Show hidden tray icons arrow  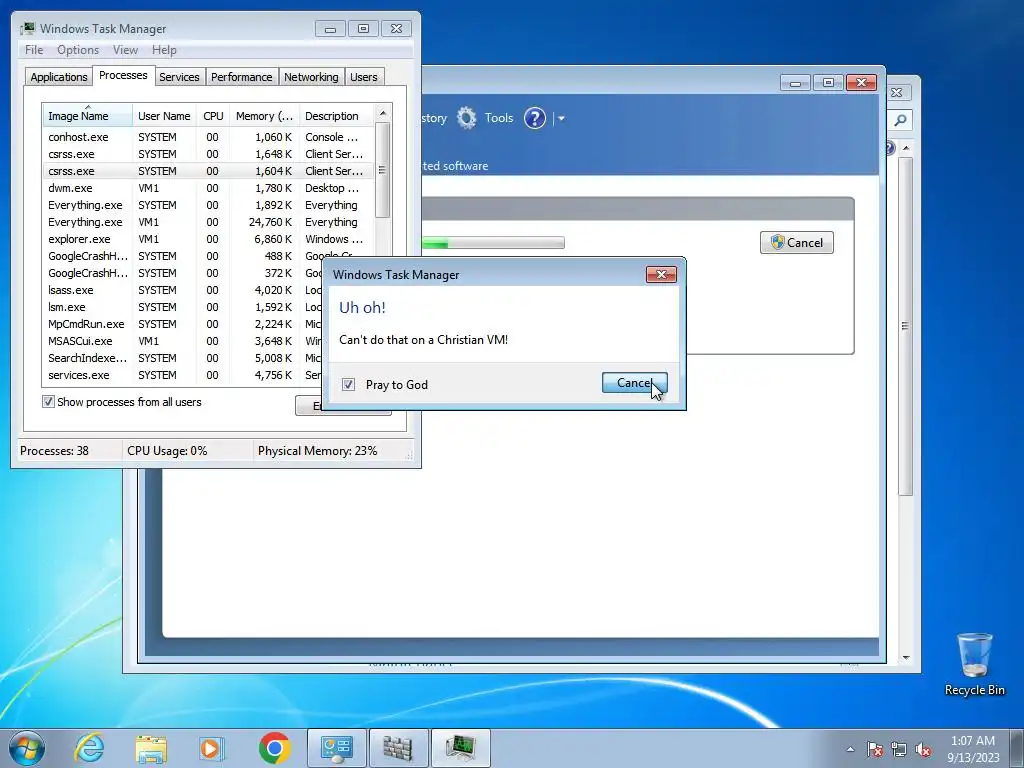click(850, 749)
